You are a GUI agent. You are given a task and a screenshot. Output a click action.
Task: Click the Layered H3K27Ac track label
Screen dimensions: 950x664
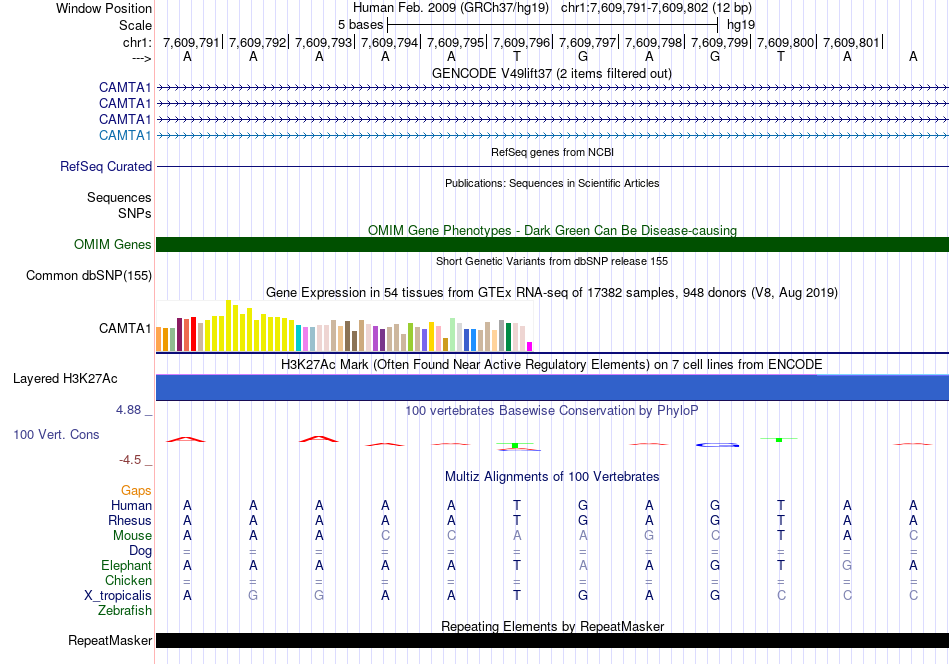click(65, 379)
